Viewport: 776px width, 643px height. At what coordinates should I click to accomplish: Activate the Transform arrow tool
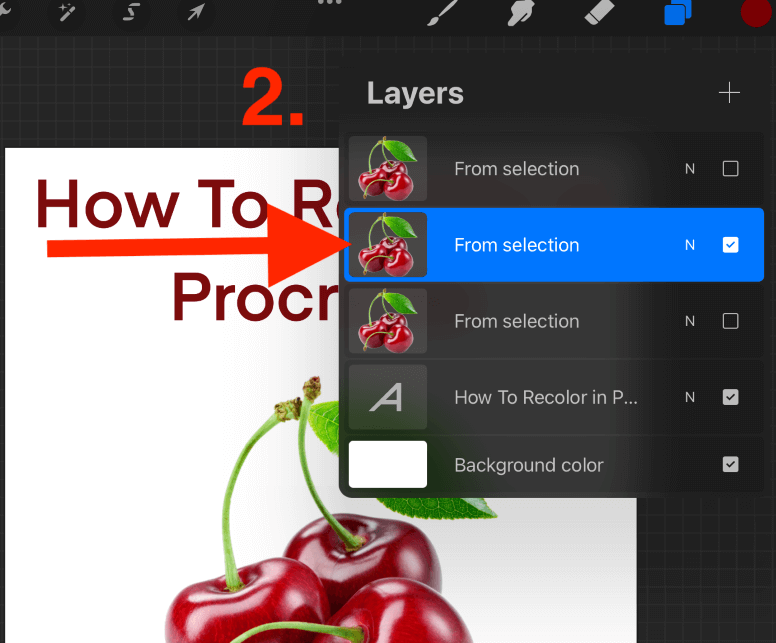195,12
